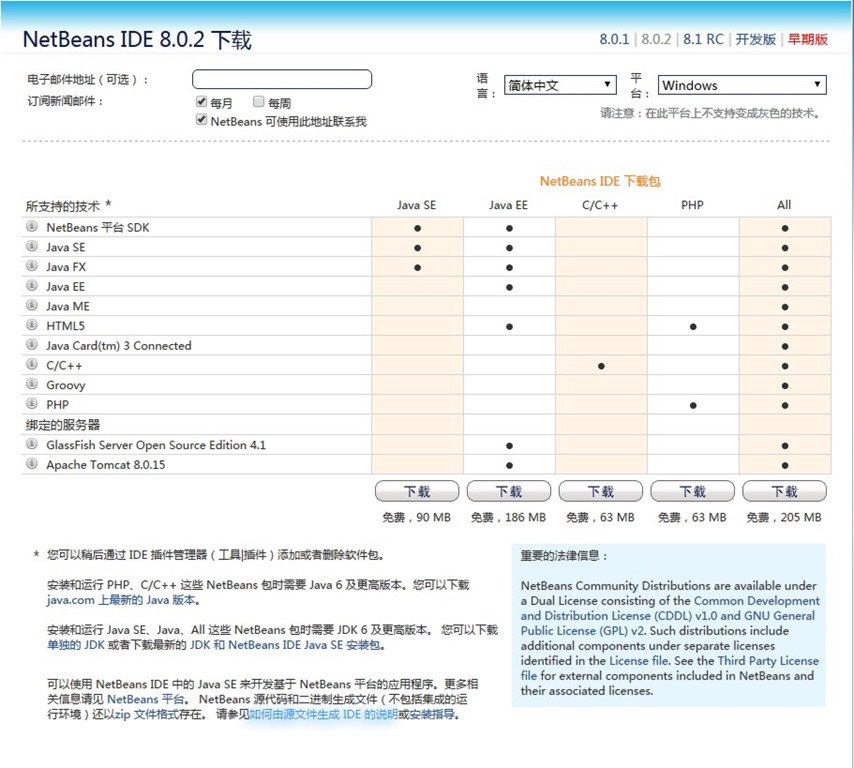
Task: Open the Third Party License file link
Action: pos(670,668)
